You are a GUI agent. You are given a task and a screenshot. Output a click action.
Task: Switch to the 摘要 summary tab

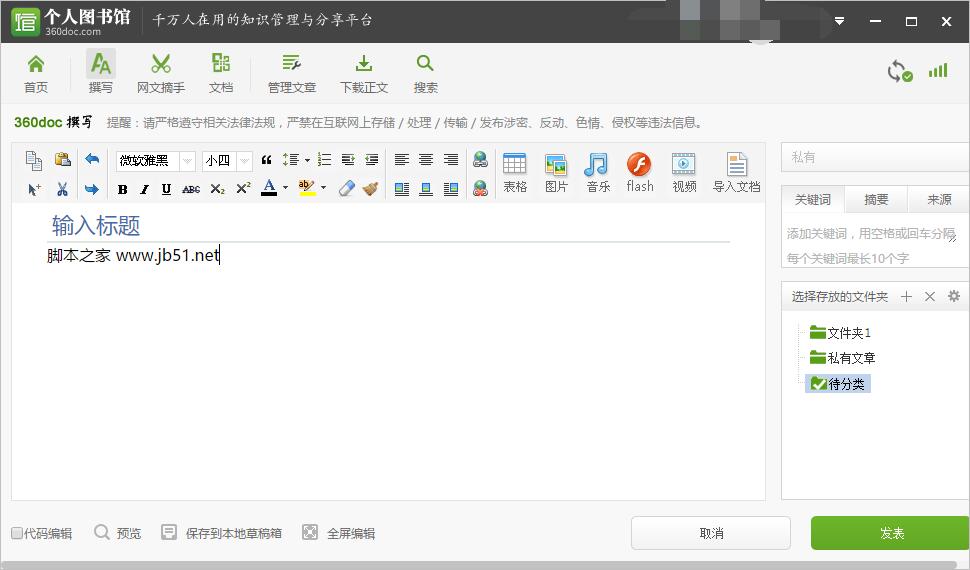coord(876,199)
